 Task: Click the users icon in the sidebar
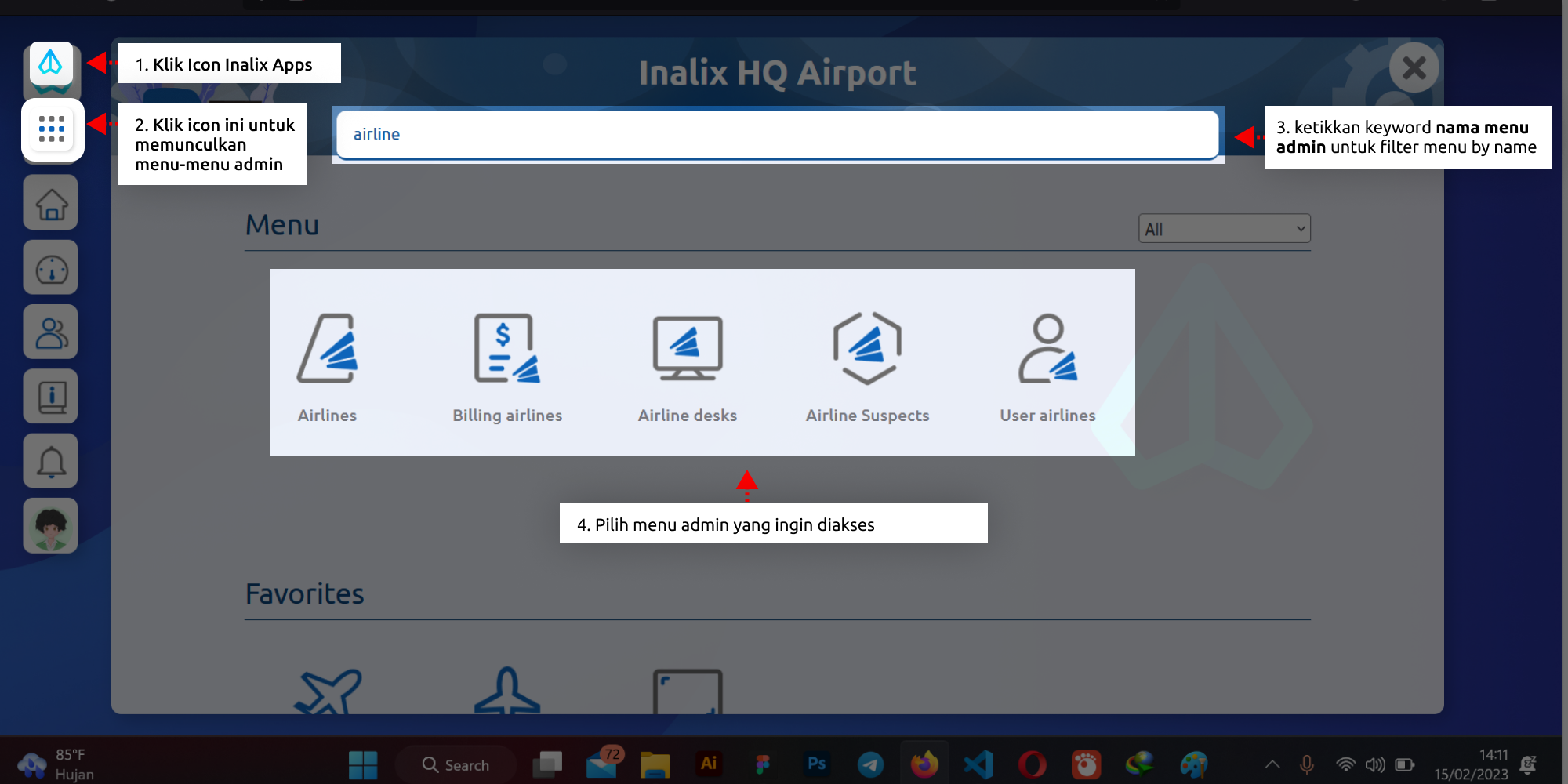[50, 332]
